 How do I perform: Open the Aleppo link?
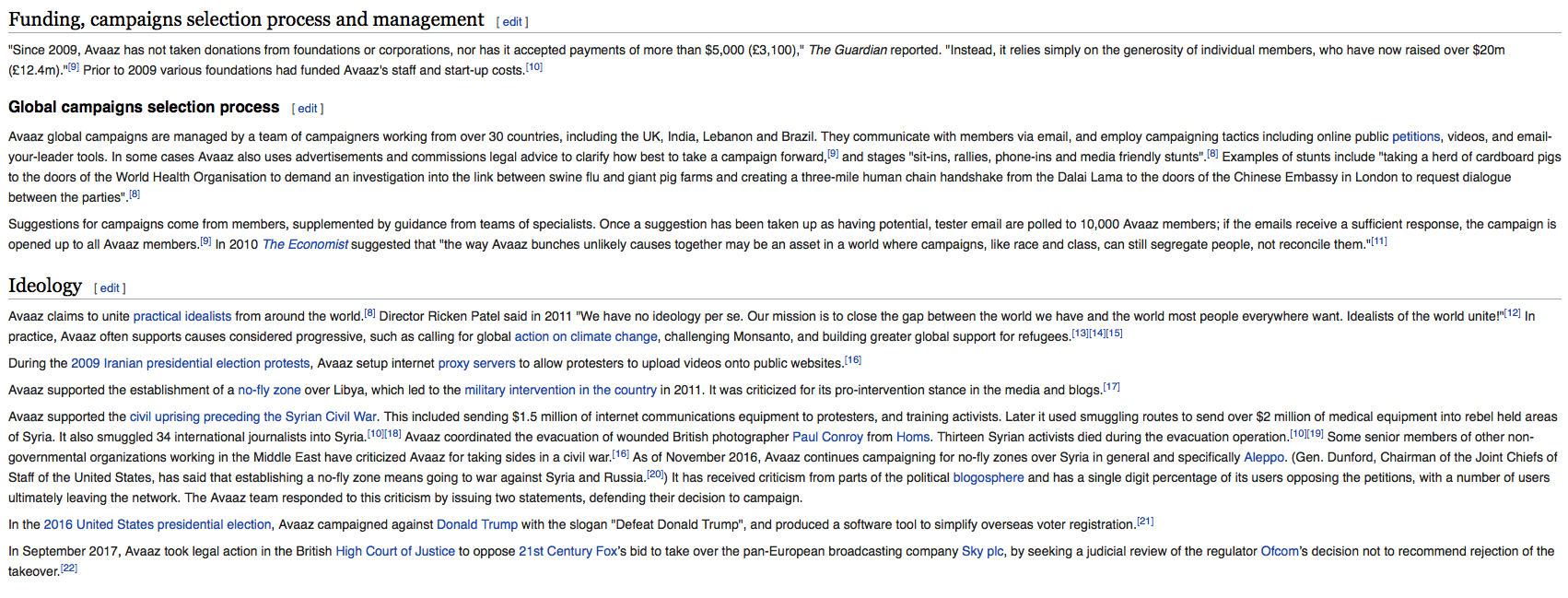point(1264,457)
